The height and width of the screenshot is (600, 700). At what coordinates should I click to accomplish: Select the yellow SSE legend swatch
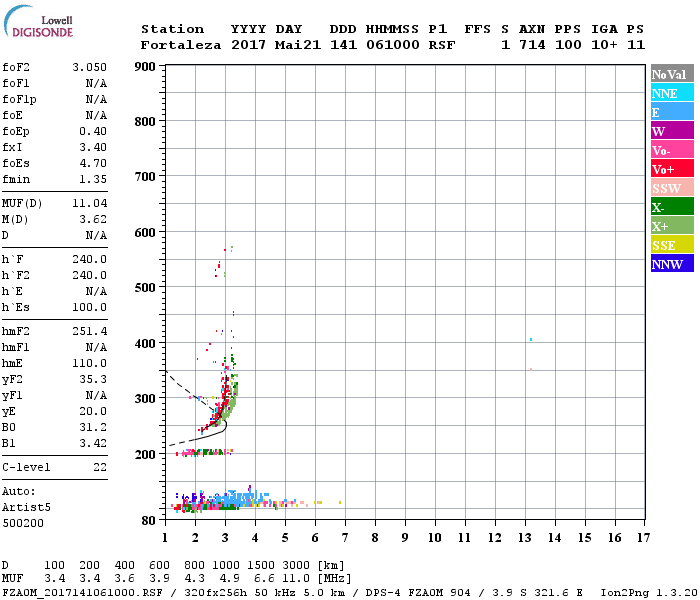tap(672, 245)
